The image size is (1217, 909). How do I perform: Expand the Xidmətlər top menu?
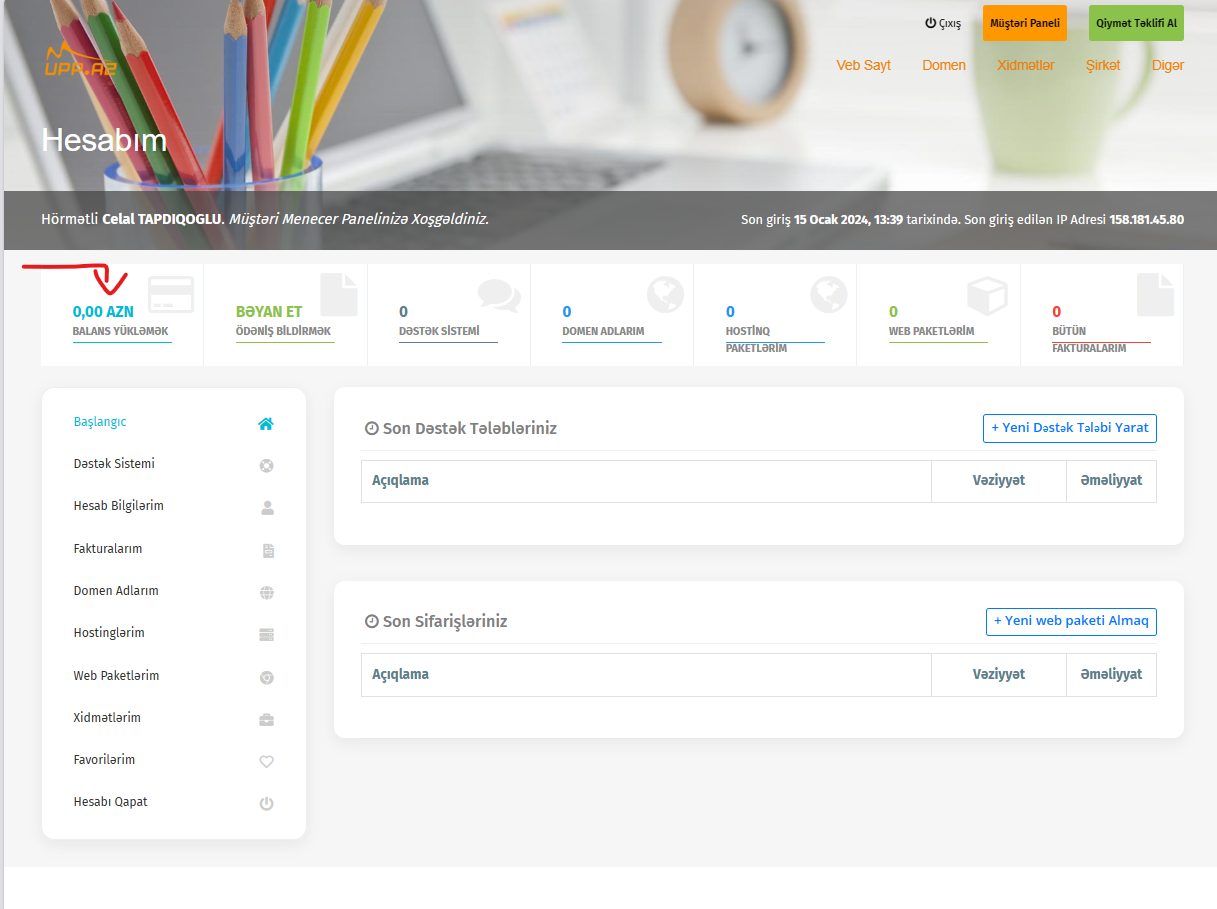click(x=1025, y=65)
